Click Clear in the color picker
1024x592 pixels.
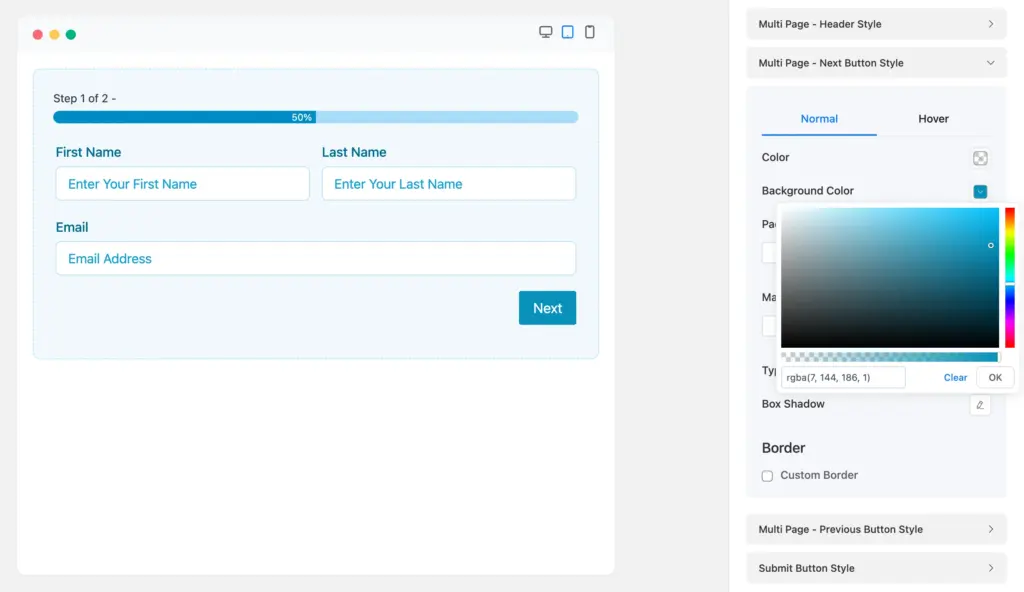[x=955, y=378]
